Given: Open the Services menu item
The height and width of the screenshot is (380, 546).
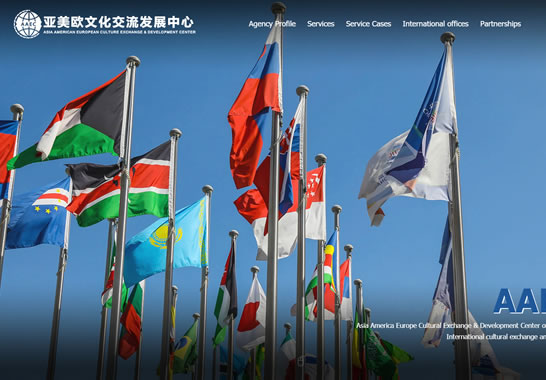Looking at the screenshot, I should point(321,24).
